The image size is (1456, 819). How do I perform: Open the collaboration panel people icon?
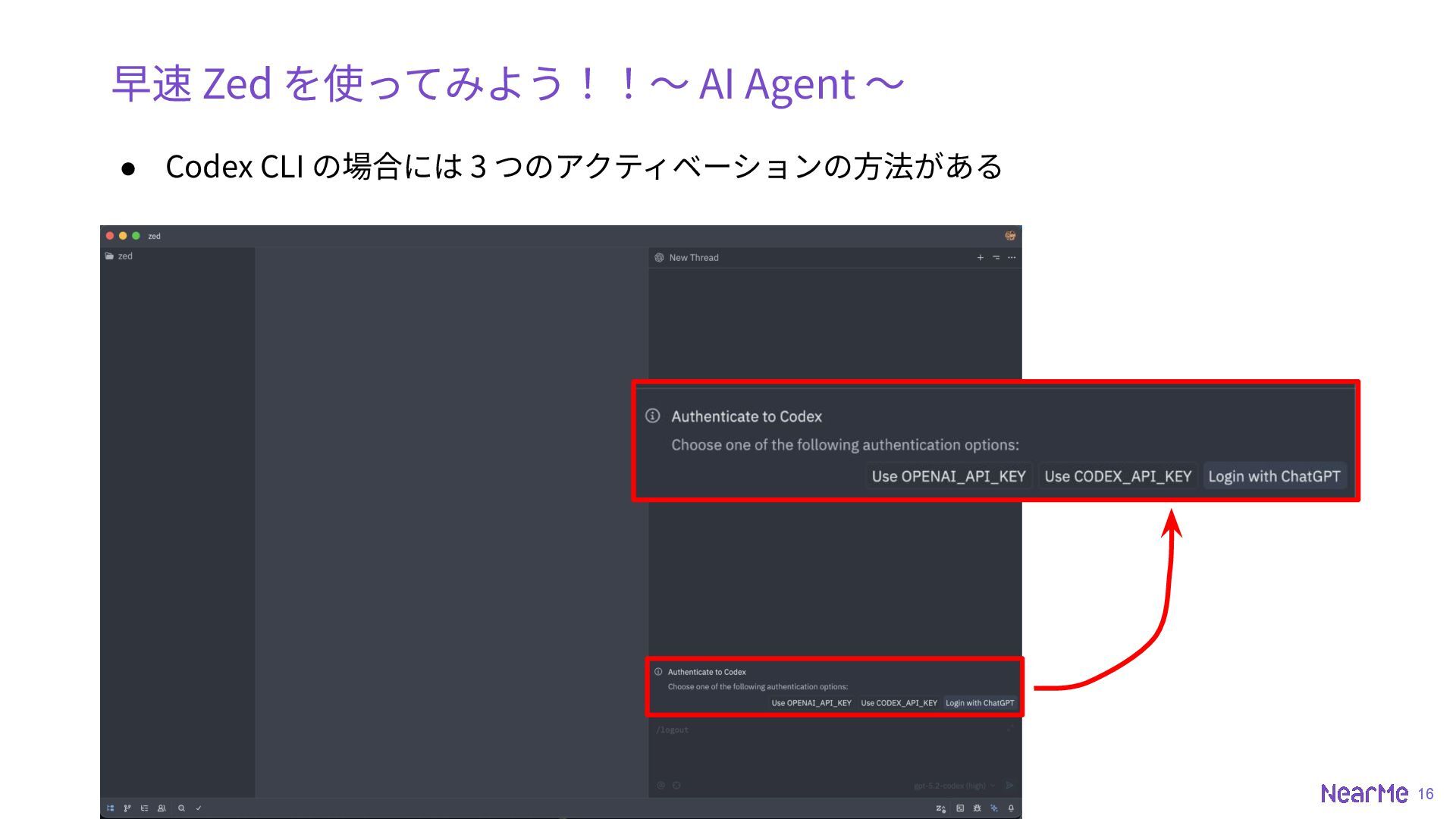coord(162,808)
